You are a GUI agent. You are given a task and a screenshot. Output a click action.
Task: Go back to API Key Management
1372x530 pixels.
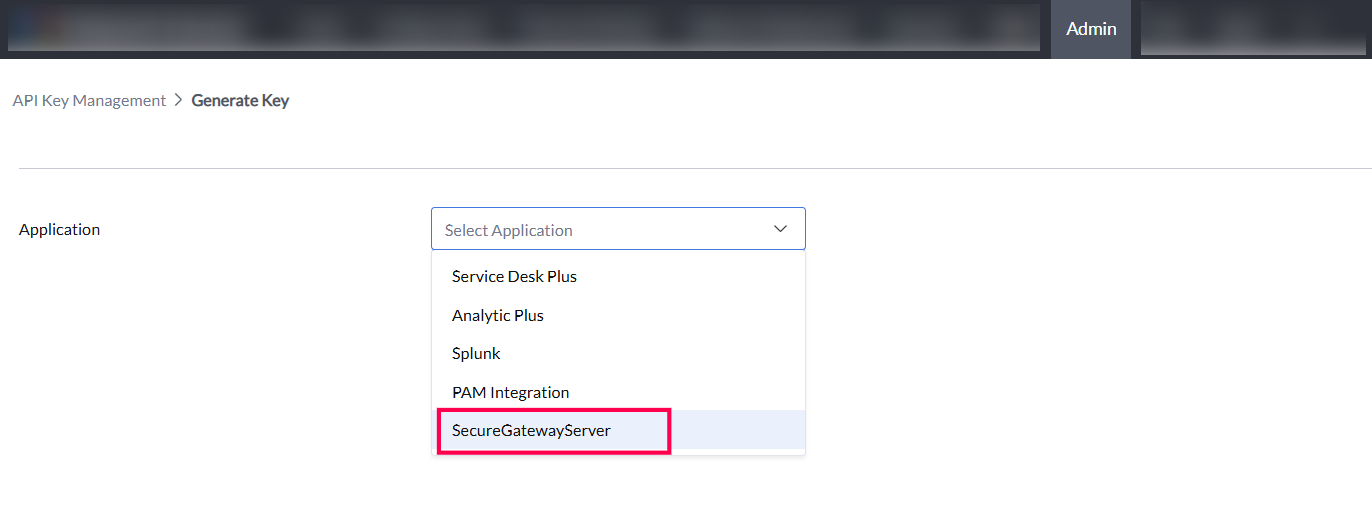pos(89,100)
